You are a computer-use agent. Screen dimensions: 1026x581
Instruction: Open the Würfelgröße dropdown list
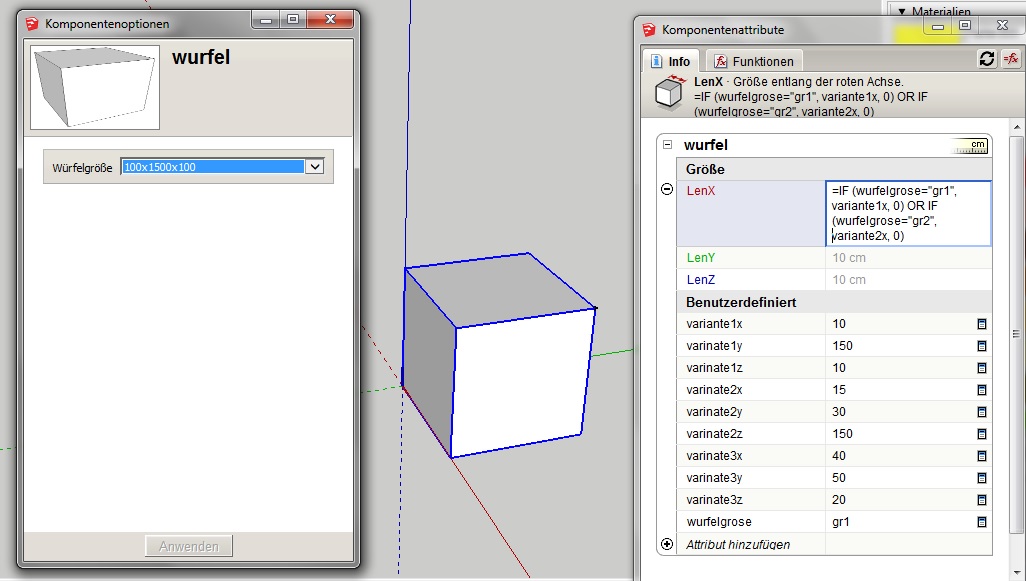[x=314, y=167]
